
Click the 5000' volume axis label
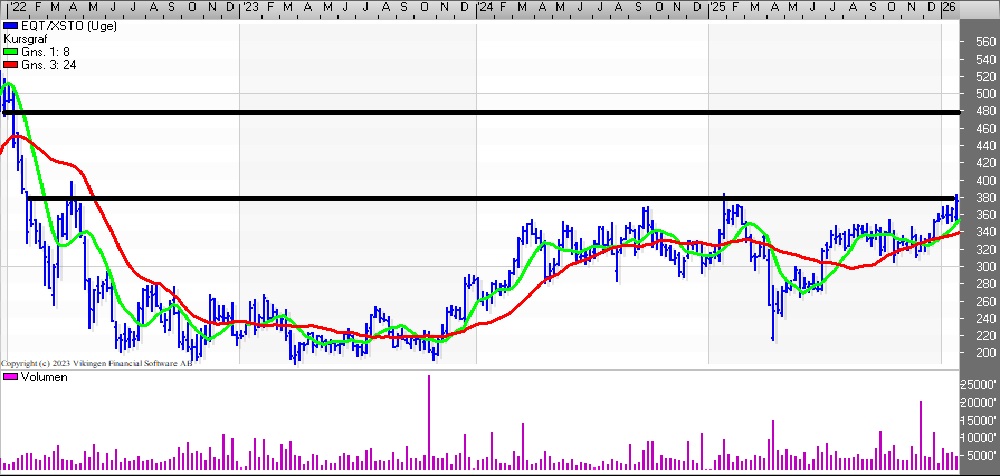(x=980, y=455)
